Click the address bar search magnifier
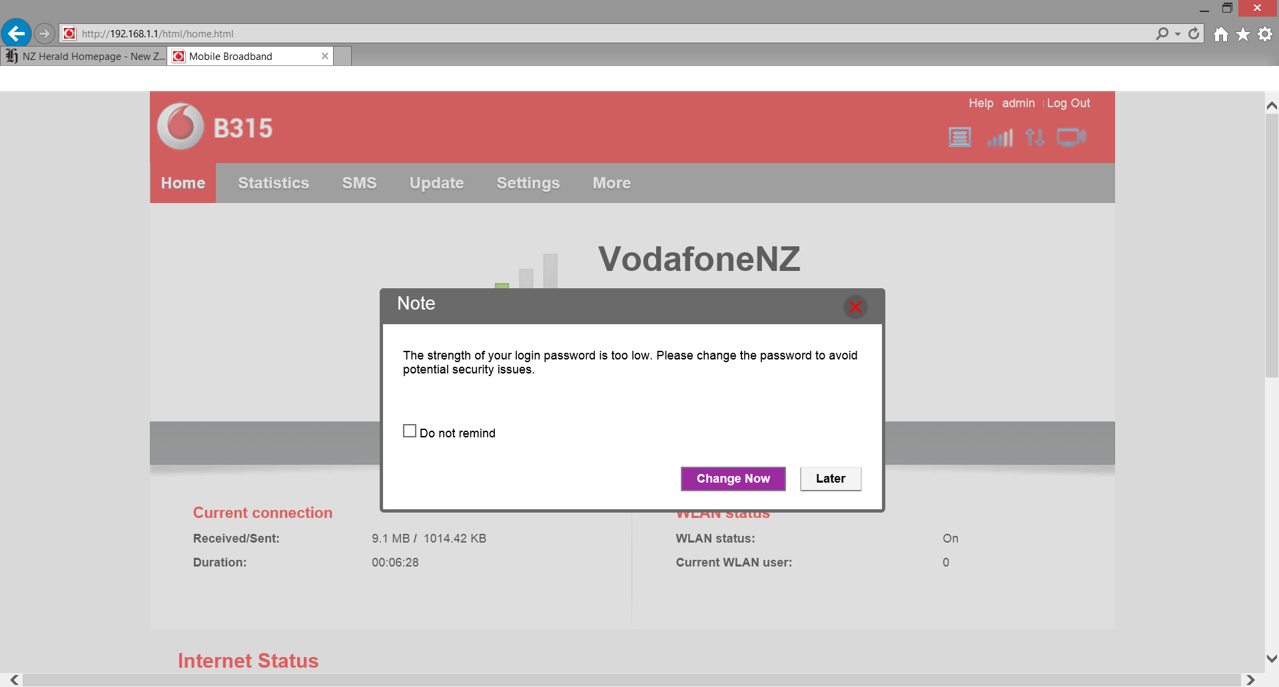Screen dimensions: 1279x687 (x=1162, y=33)
